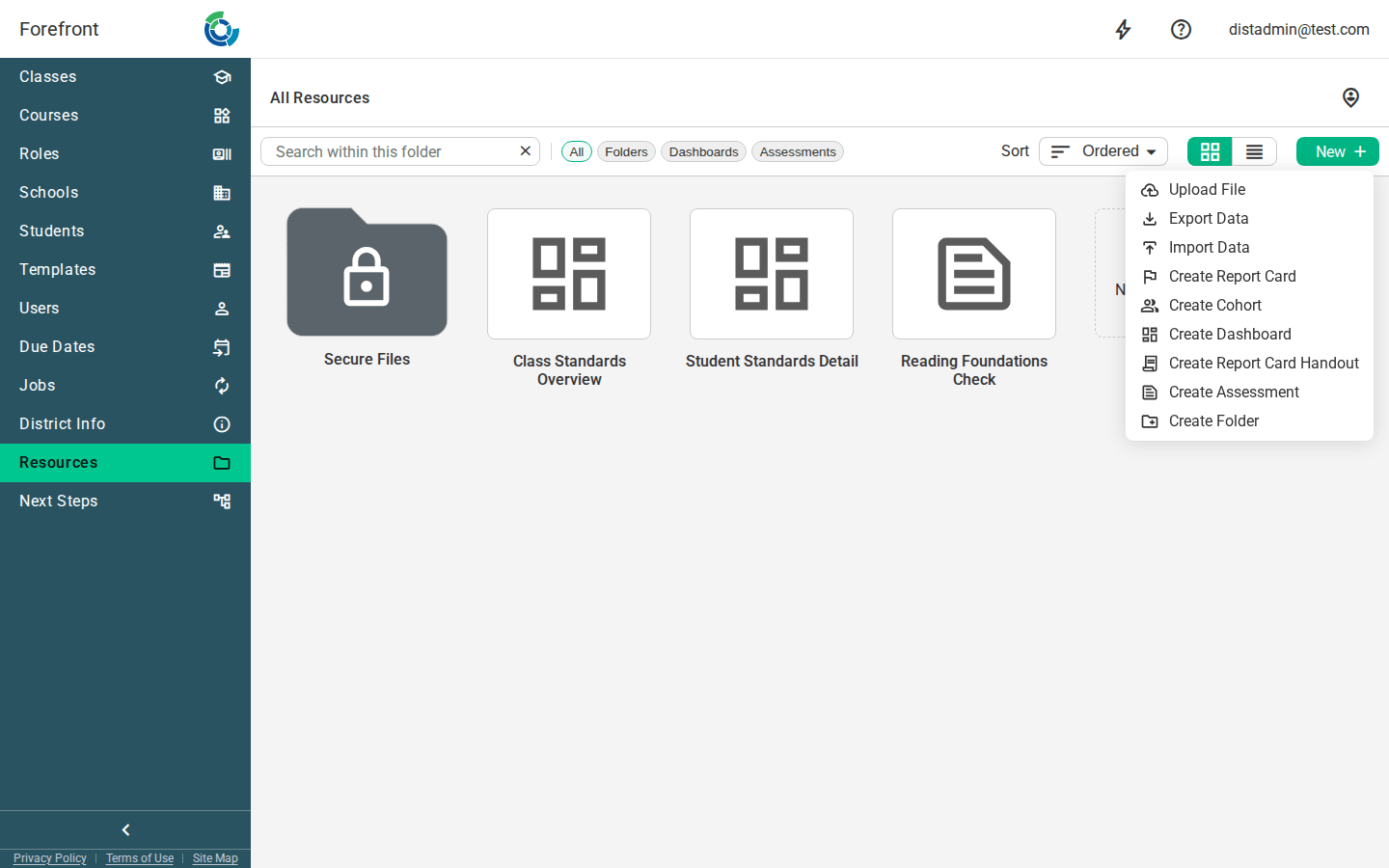Collapse the sidebar with the chevron arrow

(x=125, y=829)
